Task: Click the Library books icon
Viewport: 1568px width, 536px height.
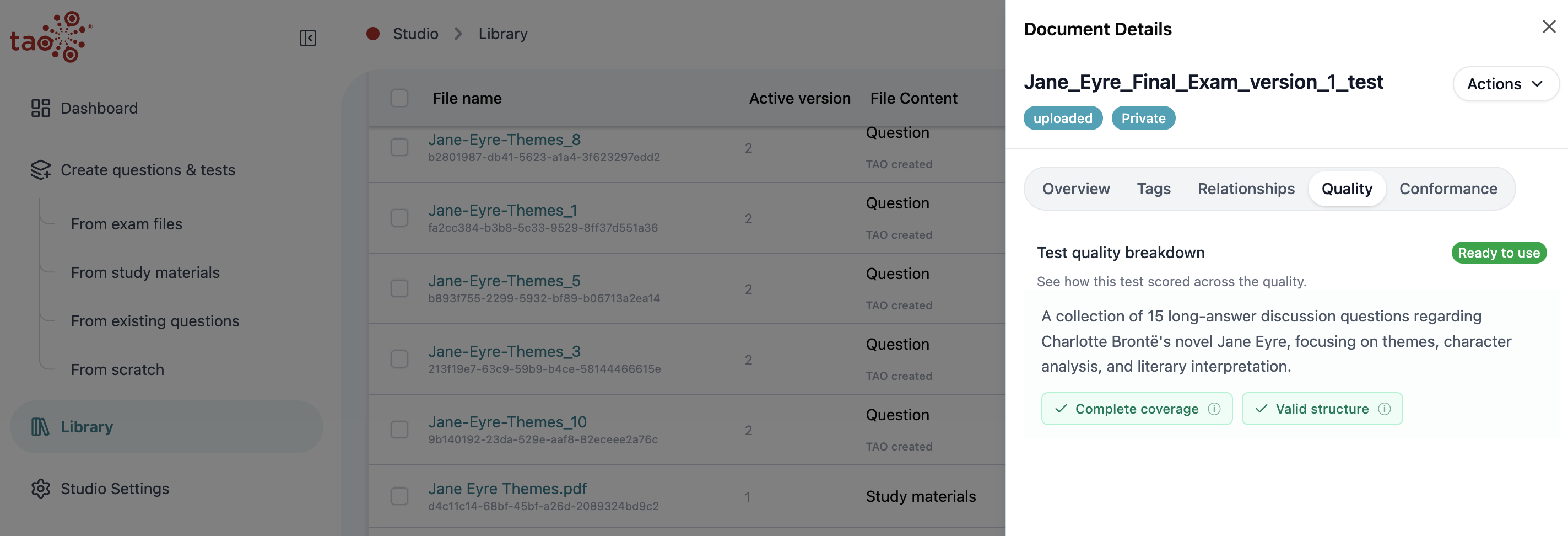Action: [40, 427]
